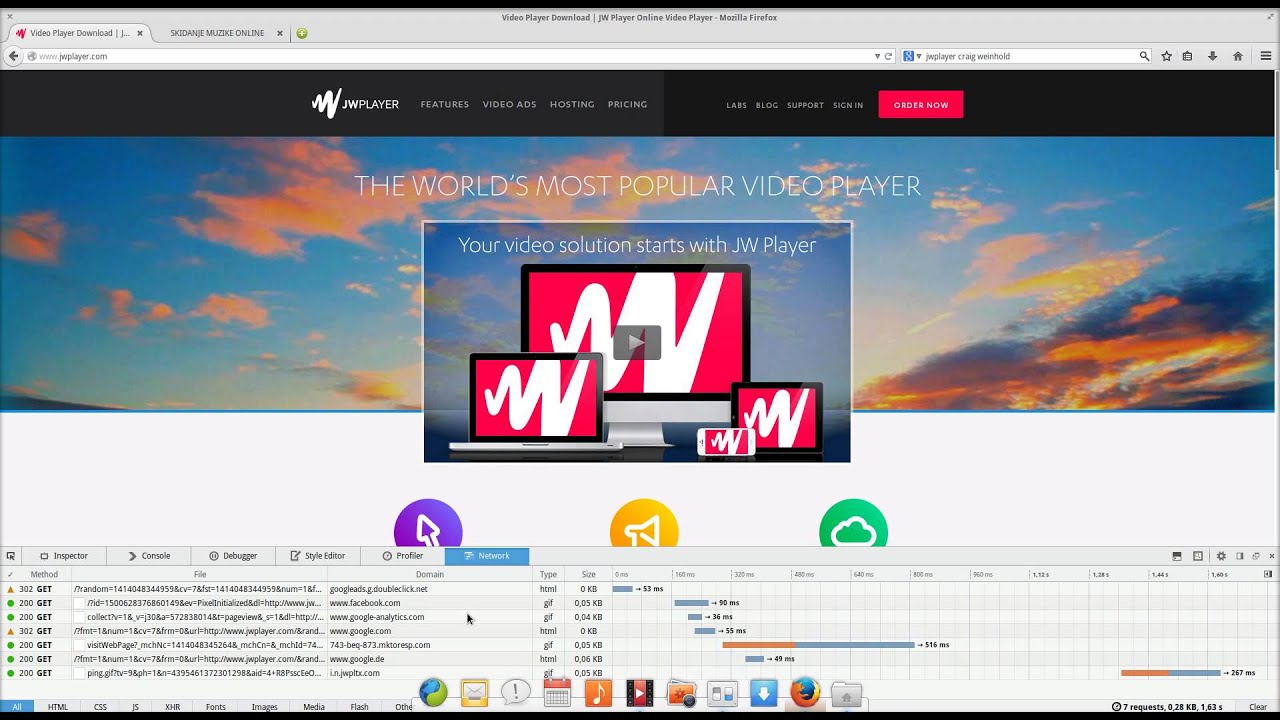Open the music note app in the dock
Screen dimensions: 1280x720
pyautogui.click(x=598, y=692)
